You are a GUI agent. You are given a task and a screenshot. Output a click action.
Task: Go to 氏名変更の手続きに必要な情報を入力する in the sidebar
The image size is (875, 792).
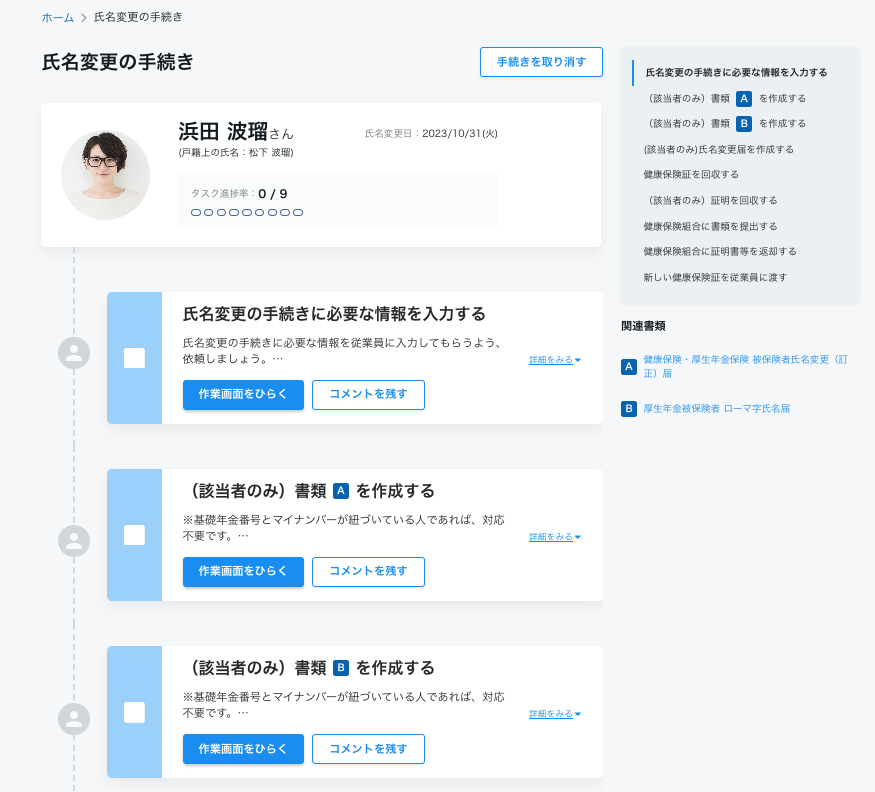coord(736,73)
